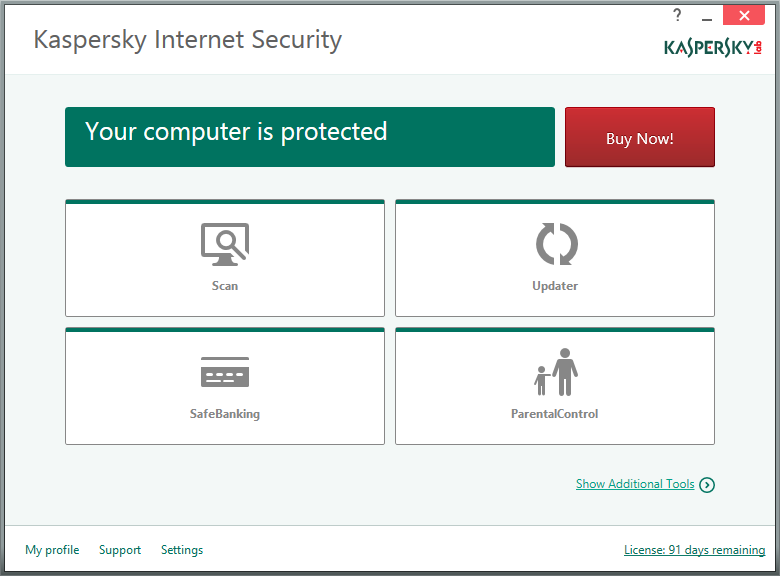Open SafeBanking via the credit card icon
780x576 pixels.
pyautogui.click(x=225, y=372)
